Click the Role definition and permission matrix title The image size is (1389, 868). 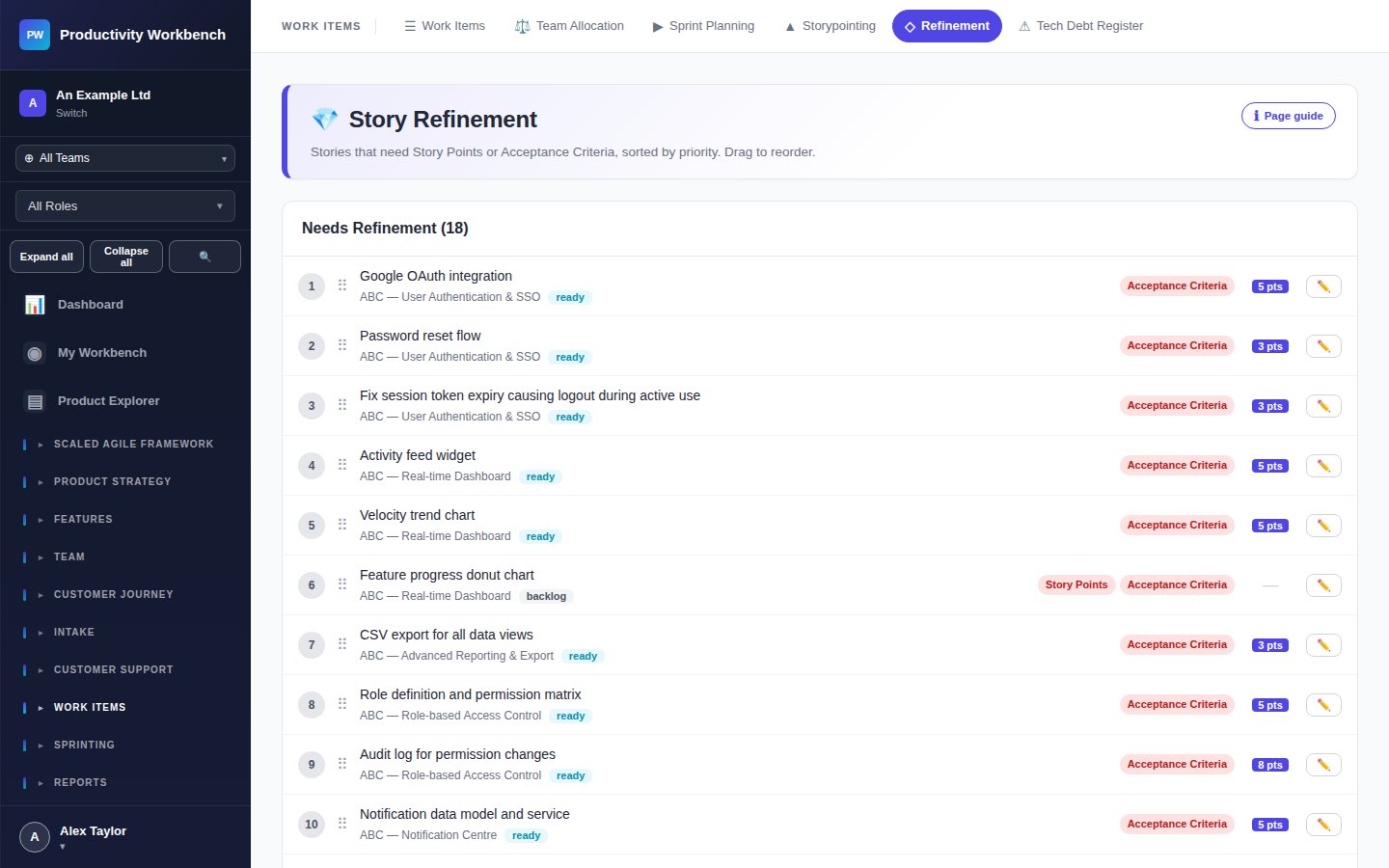click(x=470, y=694)
